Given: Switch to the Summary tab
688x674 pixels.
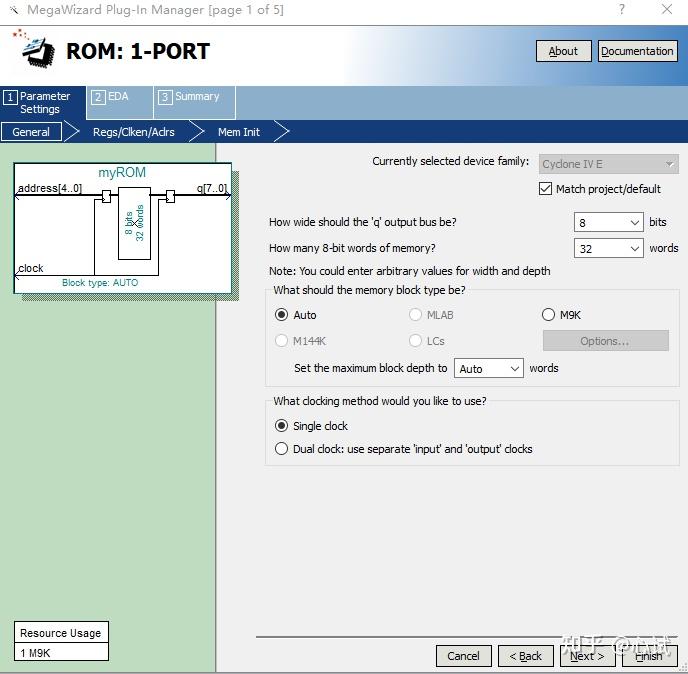Looking at the screenshot, I should 194,102.
